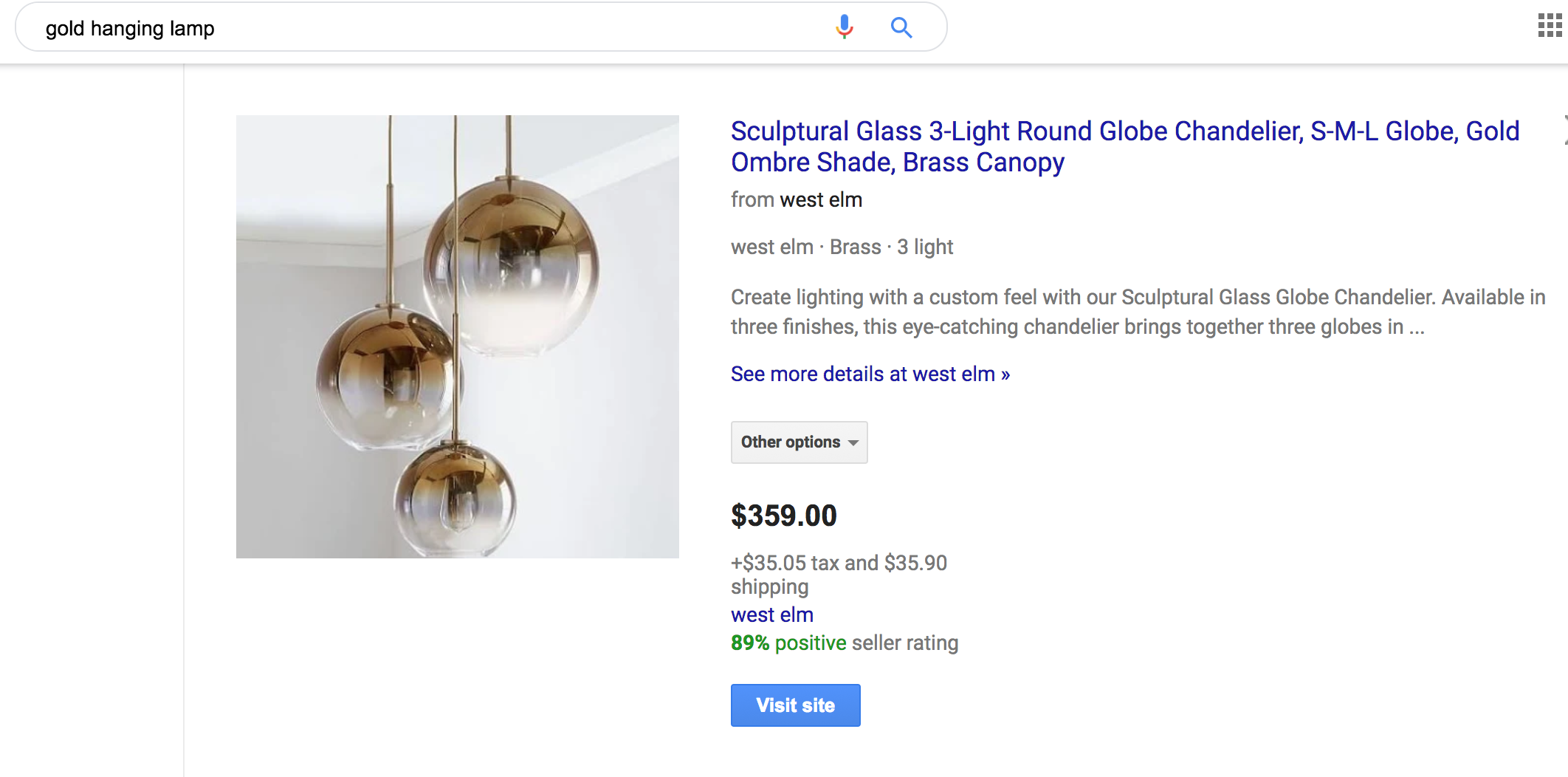Screen dimensions: 1568x777
Task: Click the 89% positive seller rating text
Action: 844,643
